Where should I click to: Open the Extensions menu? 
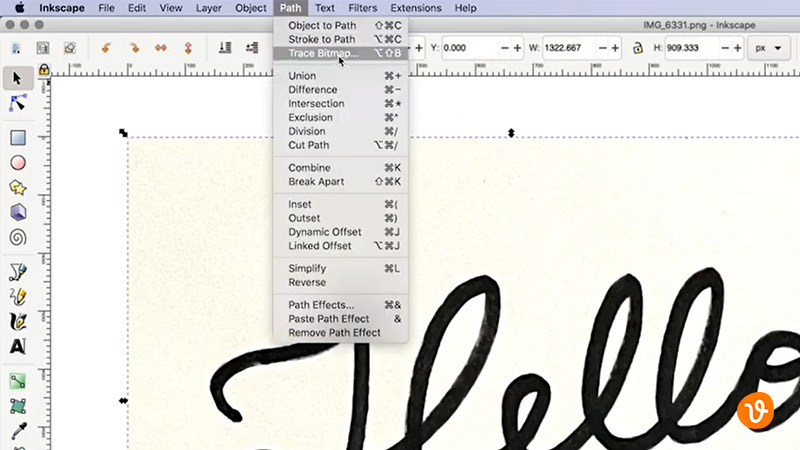pos(416,8)
